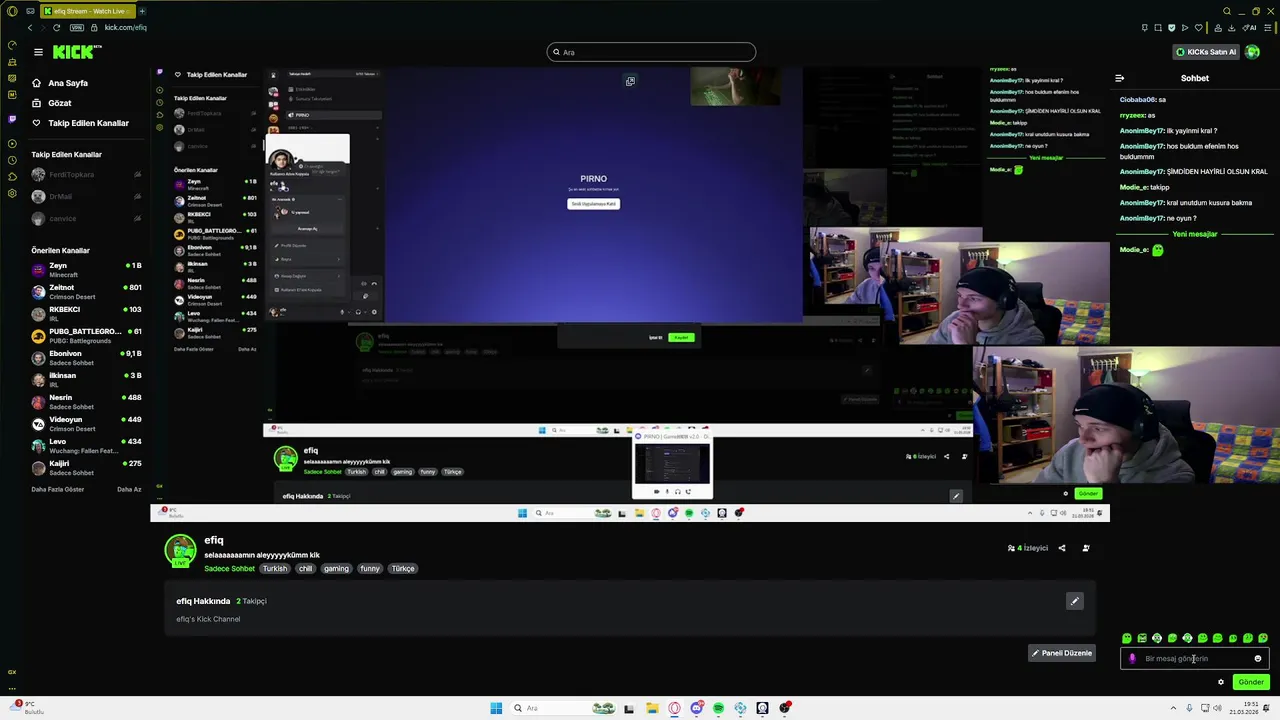Open Gözat in Kick sidebar
Viewport: 1280px width, 720px height.
pyautogui.click(x=51, y=103)
